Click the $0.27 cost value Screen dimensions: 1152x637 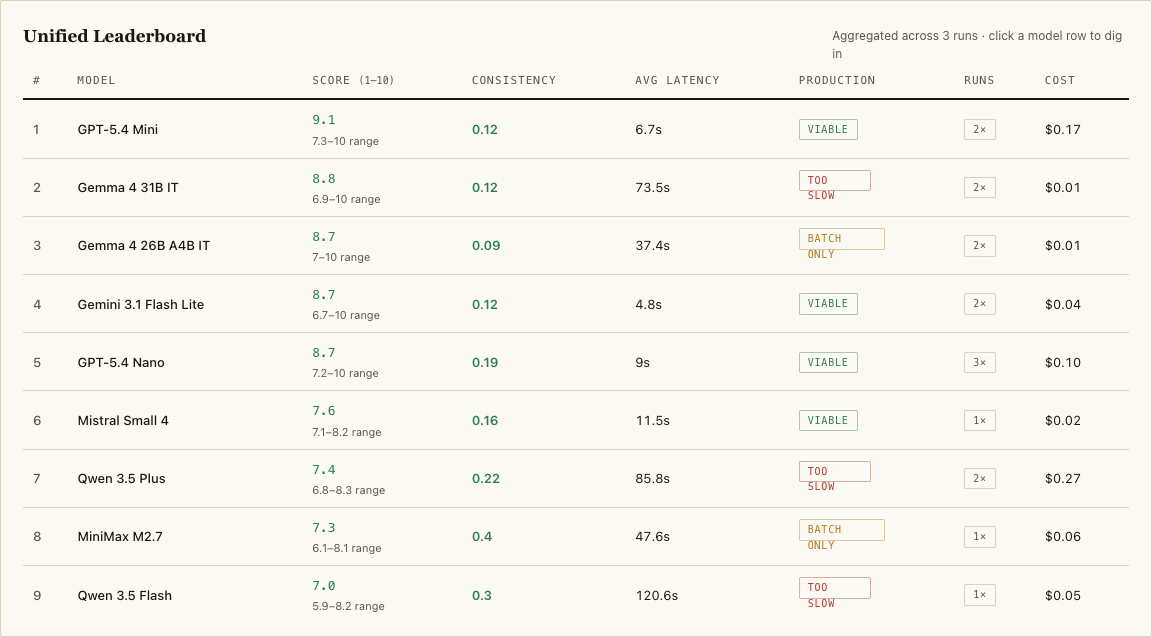pyautogui.click(x=1062, y=478)
